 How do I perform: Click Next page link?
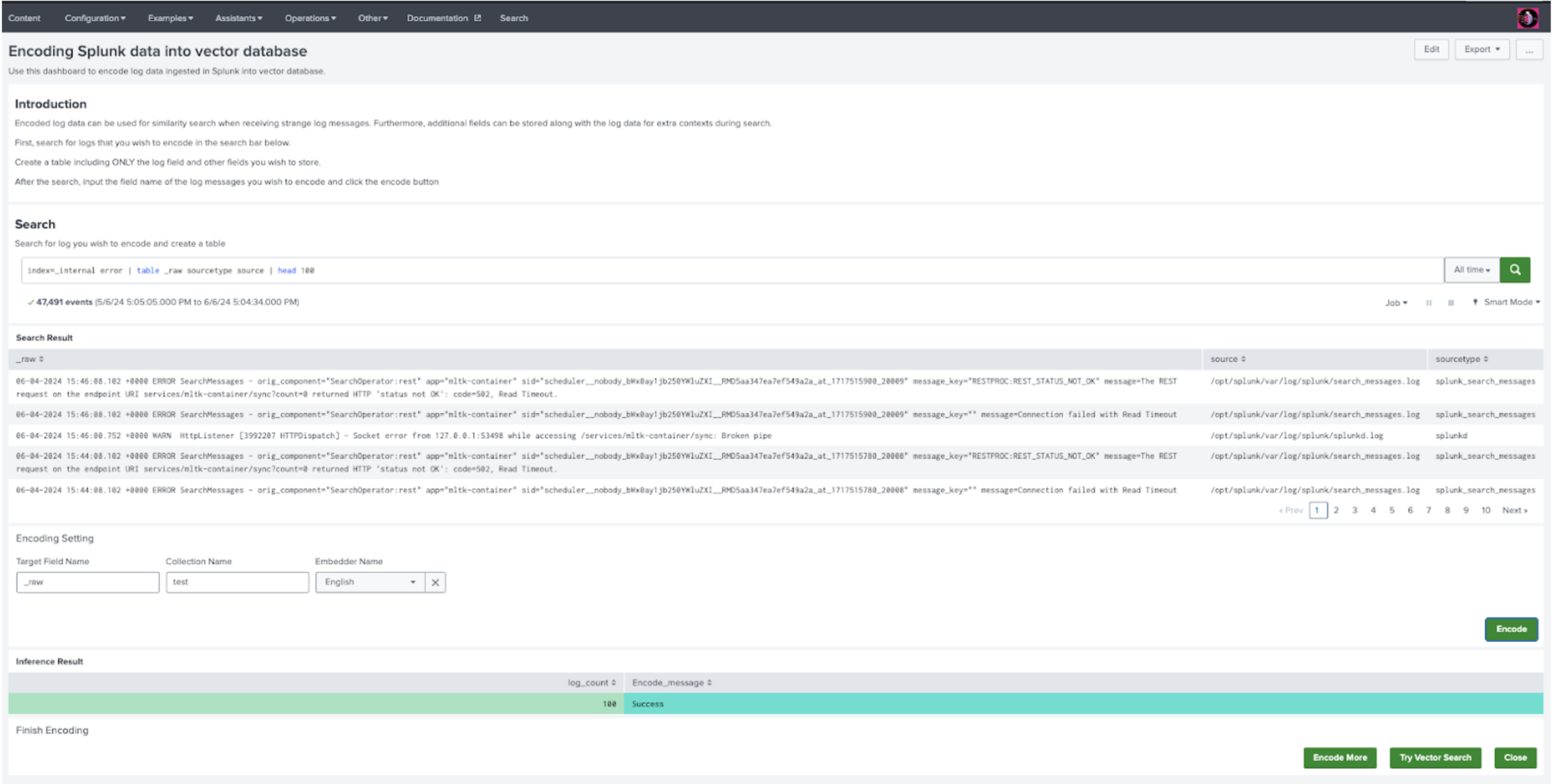pyautogui.click(x=1514, y=511)
